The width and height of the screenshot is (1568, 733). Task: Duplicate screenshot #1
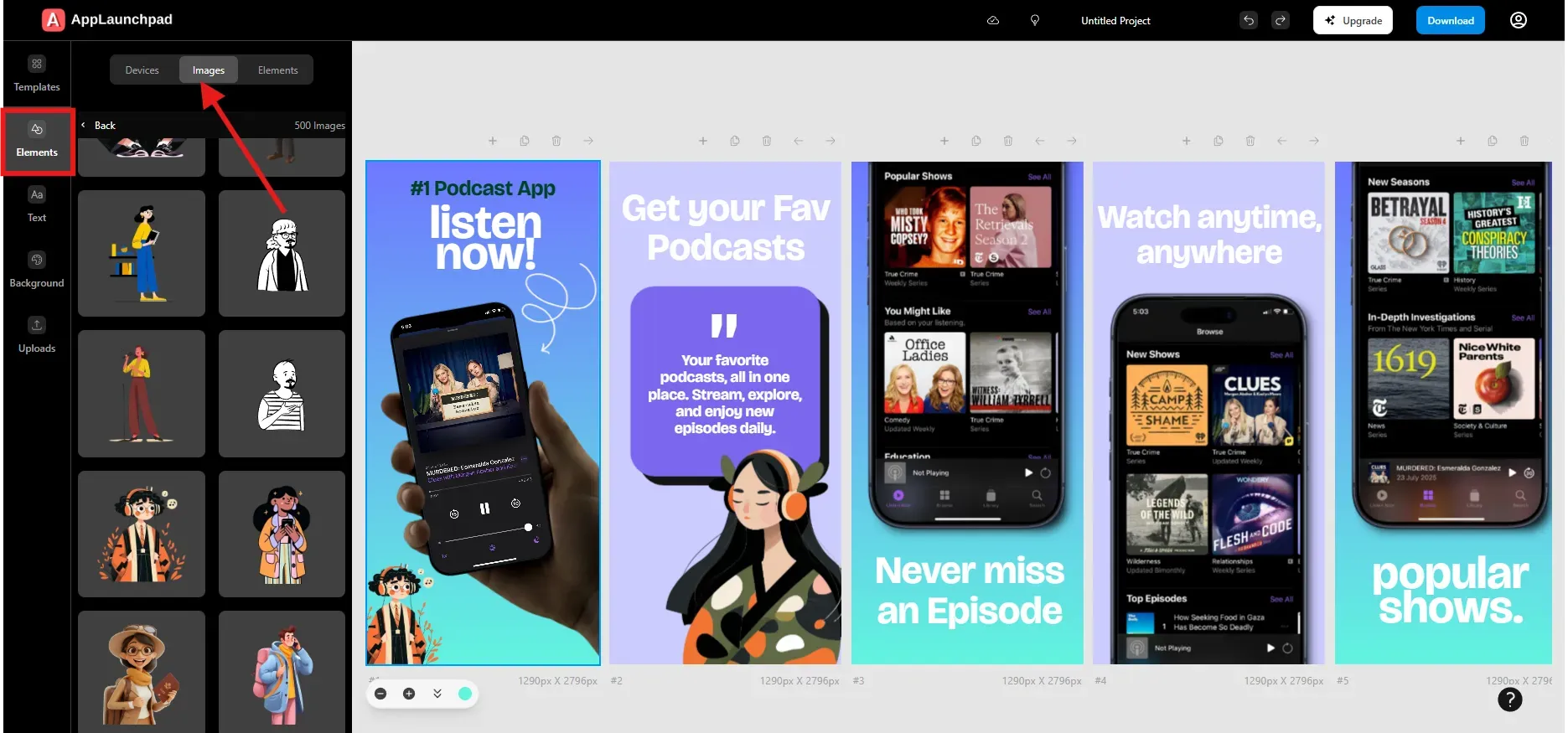click(x=525, y=141)
